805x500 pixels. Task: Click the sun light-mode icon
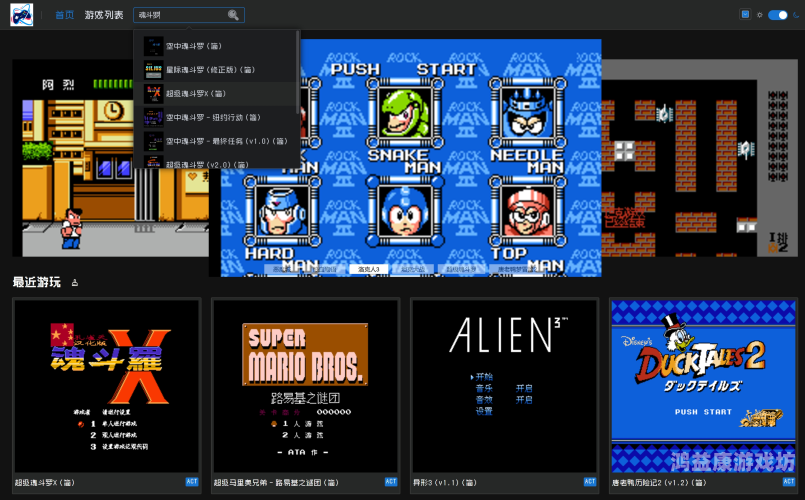pyautogui.click(x=759, y=15)
